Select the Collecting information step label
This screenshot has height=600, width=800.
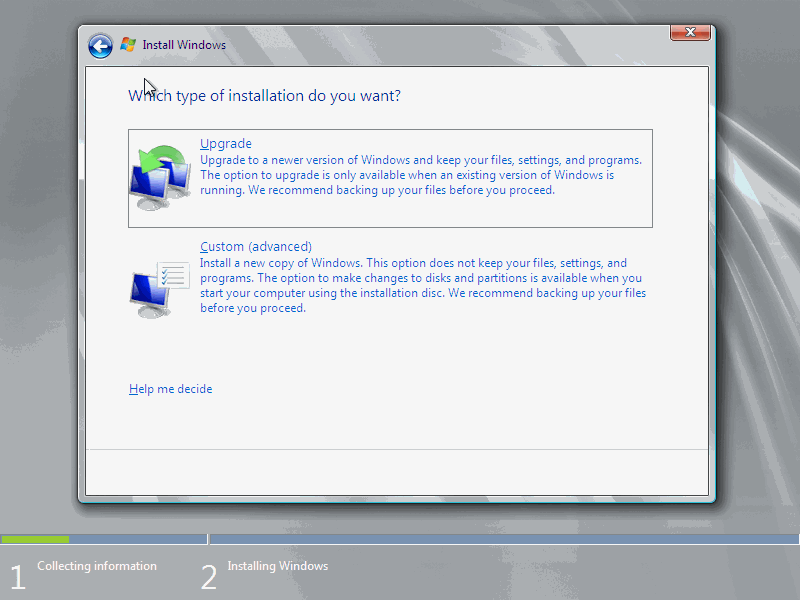coord(97,566)
